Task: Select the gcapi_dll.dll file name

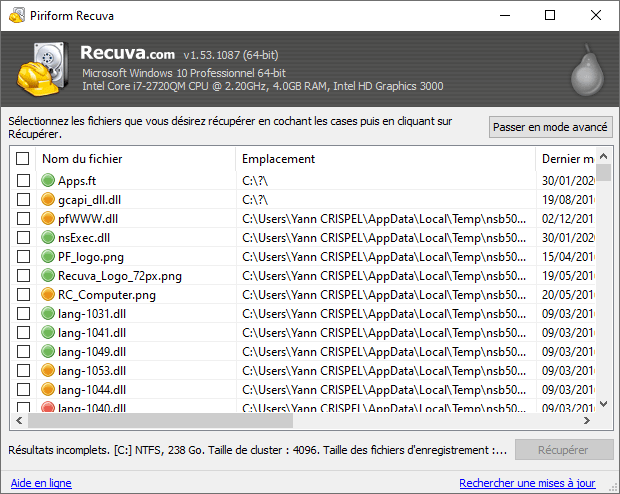Action: [x=89, y=200]
